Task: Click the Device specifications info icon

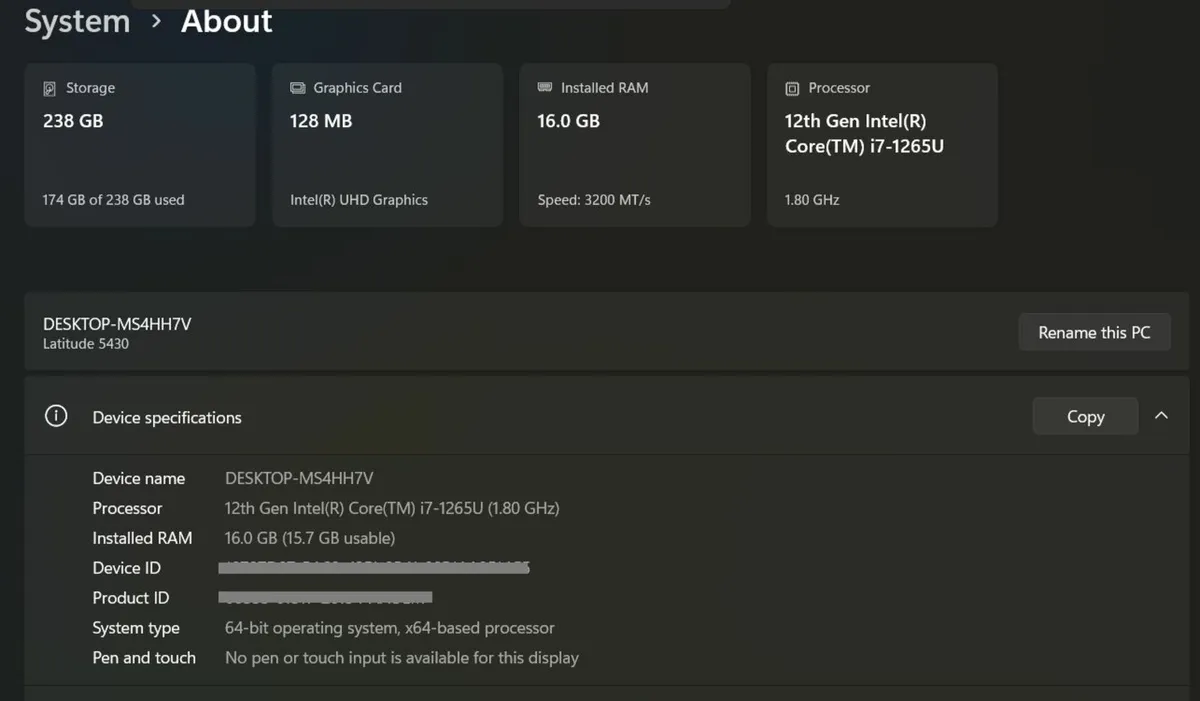Action: point(55,415)
